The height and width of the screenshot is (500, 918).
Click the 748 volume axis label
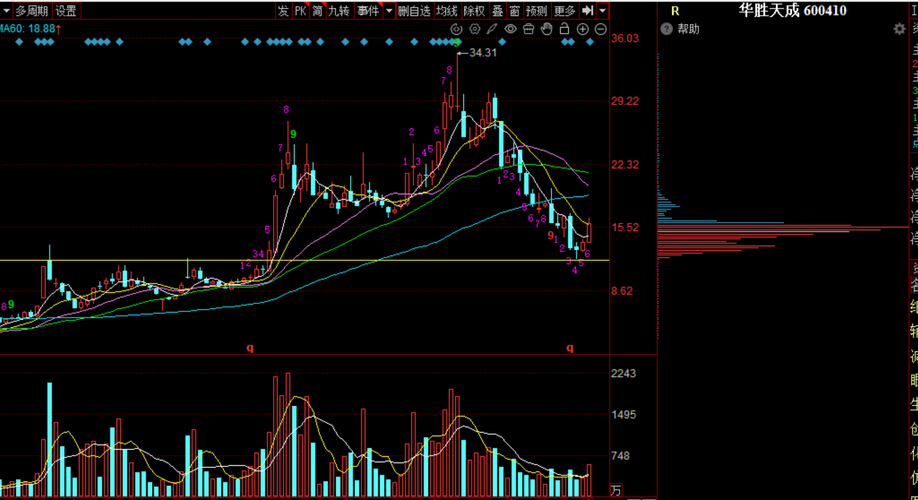point(621,456)
